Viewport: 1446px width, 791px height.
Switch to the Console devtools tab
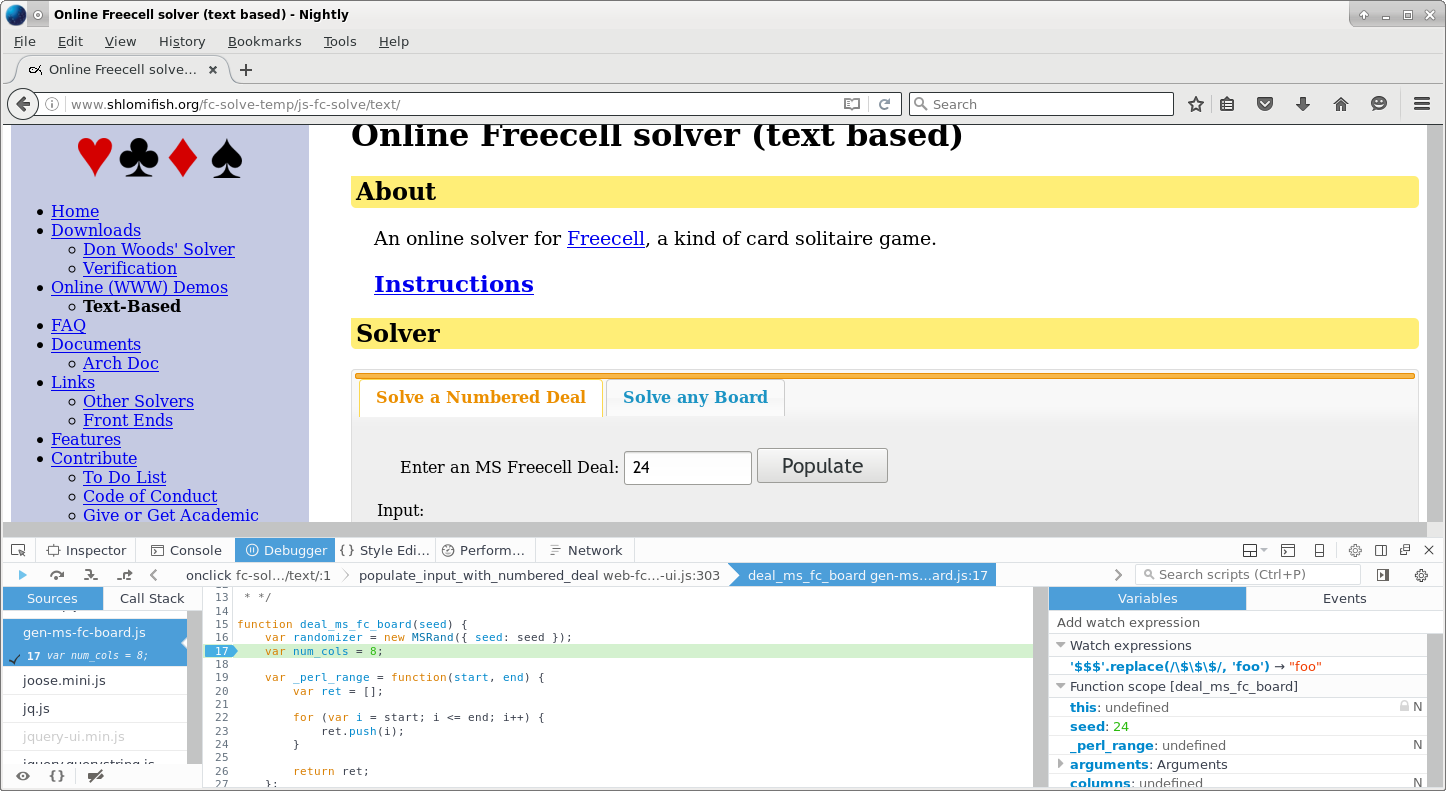[x=186, y=550]
